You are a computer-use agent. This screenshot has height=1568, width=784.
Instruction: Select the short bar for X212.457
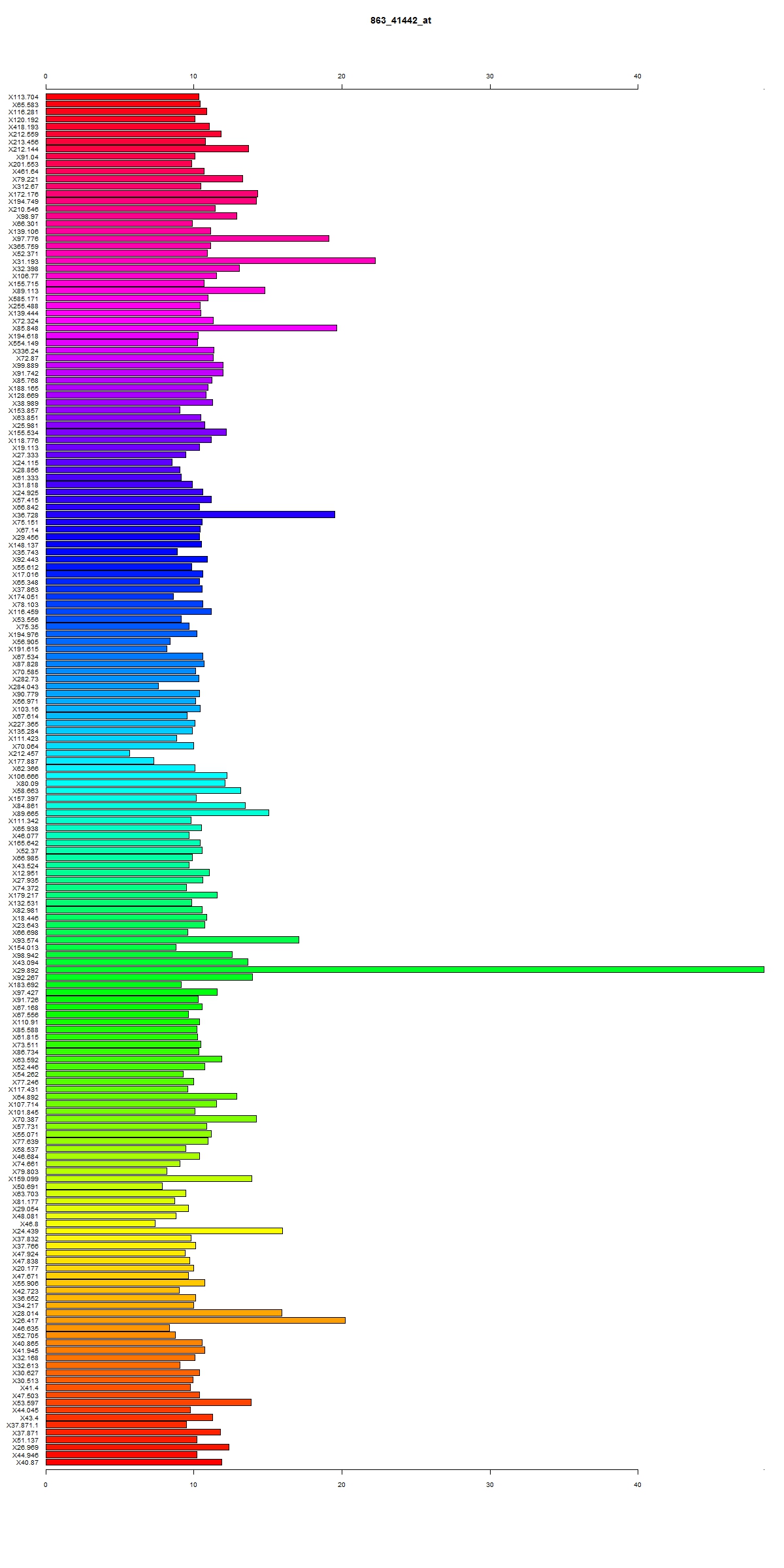pyautogui.click(x=88, y=753)
